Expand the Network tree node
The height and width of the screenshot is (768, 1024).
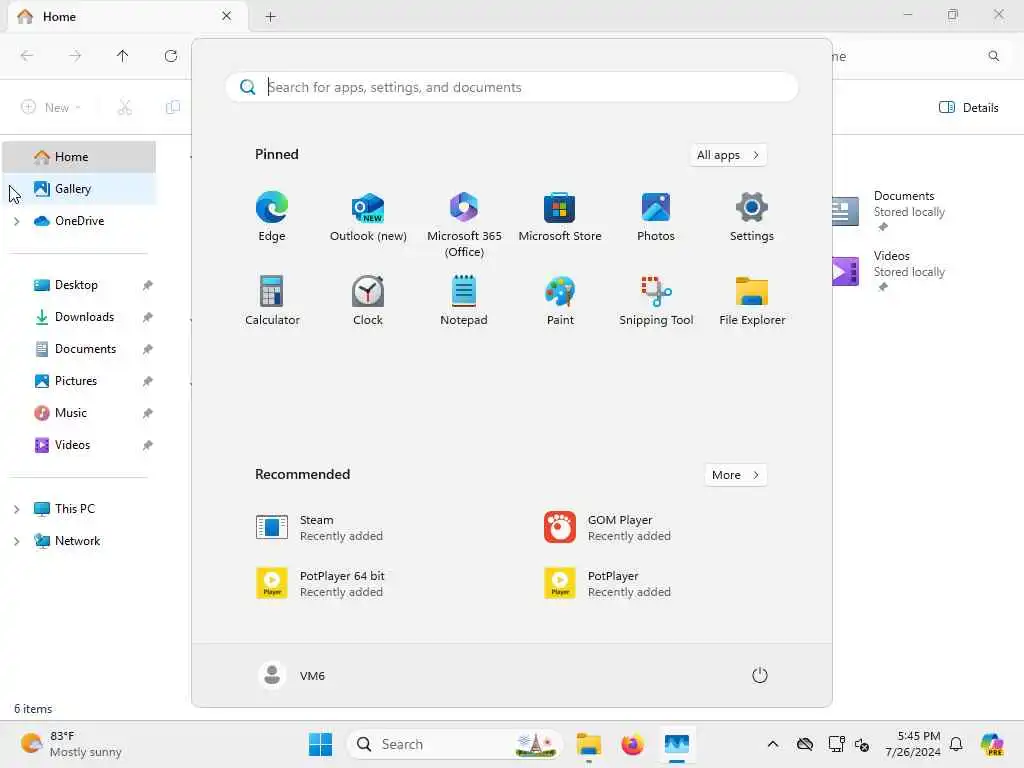[x=16, y=541]
